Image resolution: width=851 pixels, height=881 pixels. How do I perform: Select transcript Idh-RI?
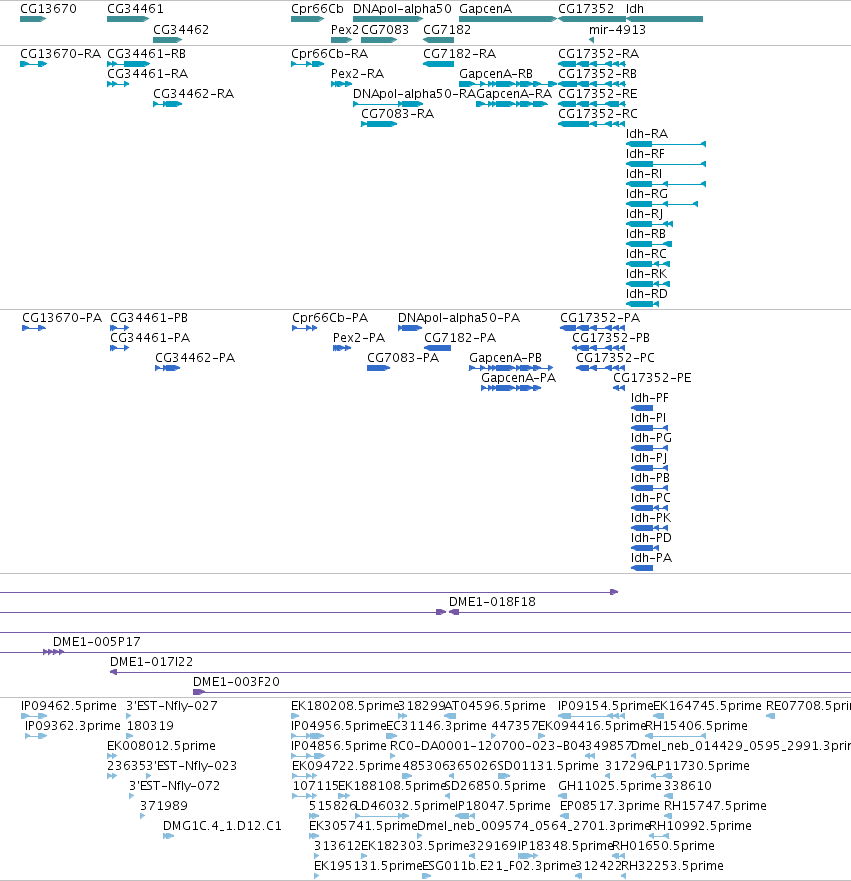(666, 184)
